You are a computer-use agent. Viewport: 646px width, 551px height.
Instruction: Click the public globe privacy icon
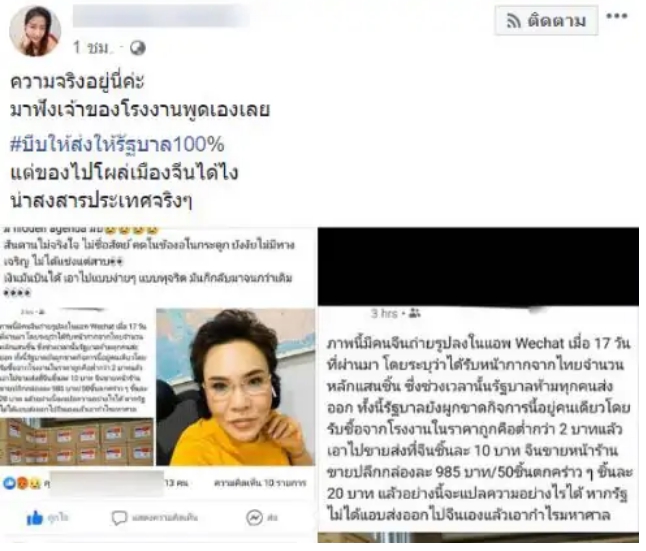[138, 48]
